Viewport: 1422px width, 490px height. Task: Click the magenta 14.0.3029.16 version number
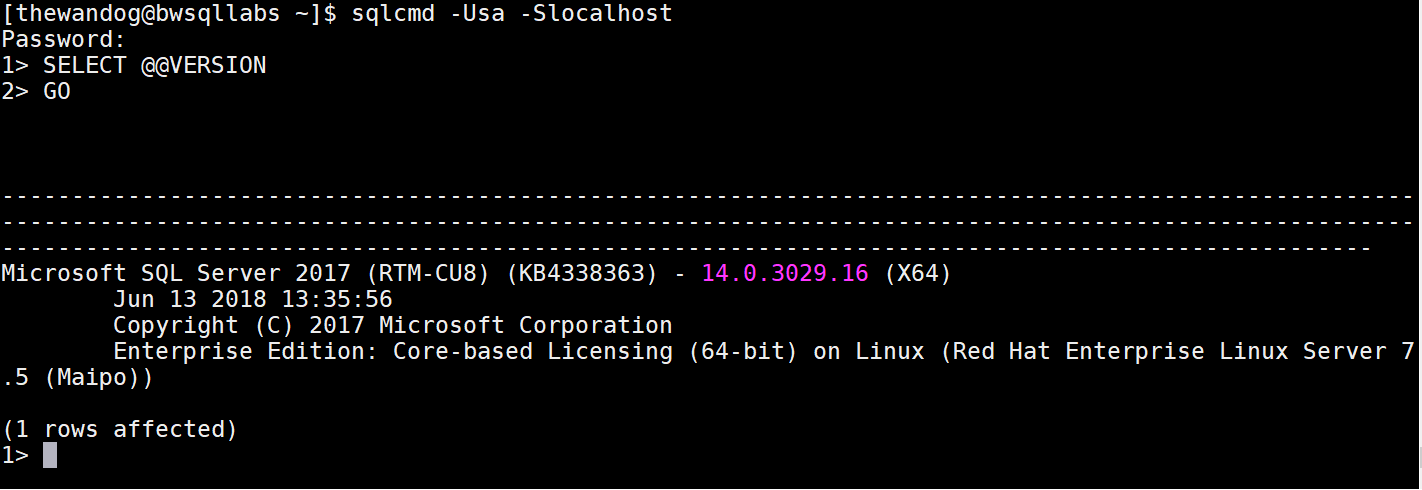(784, 274)
